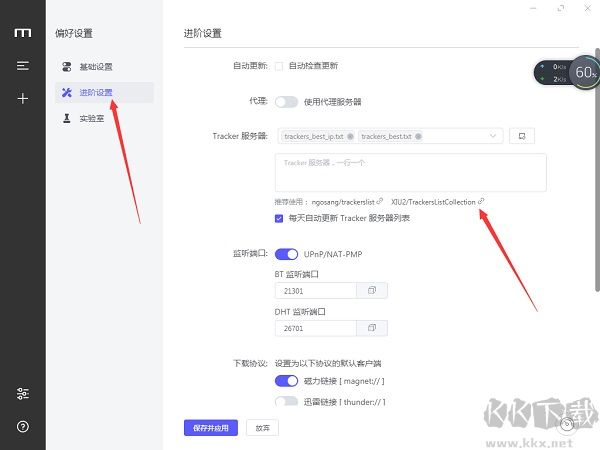Viewport: 600px width, 450px height.
Task: Click the 60% memory ball
Action: pyautogui.click(x=585, y=72)
